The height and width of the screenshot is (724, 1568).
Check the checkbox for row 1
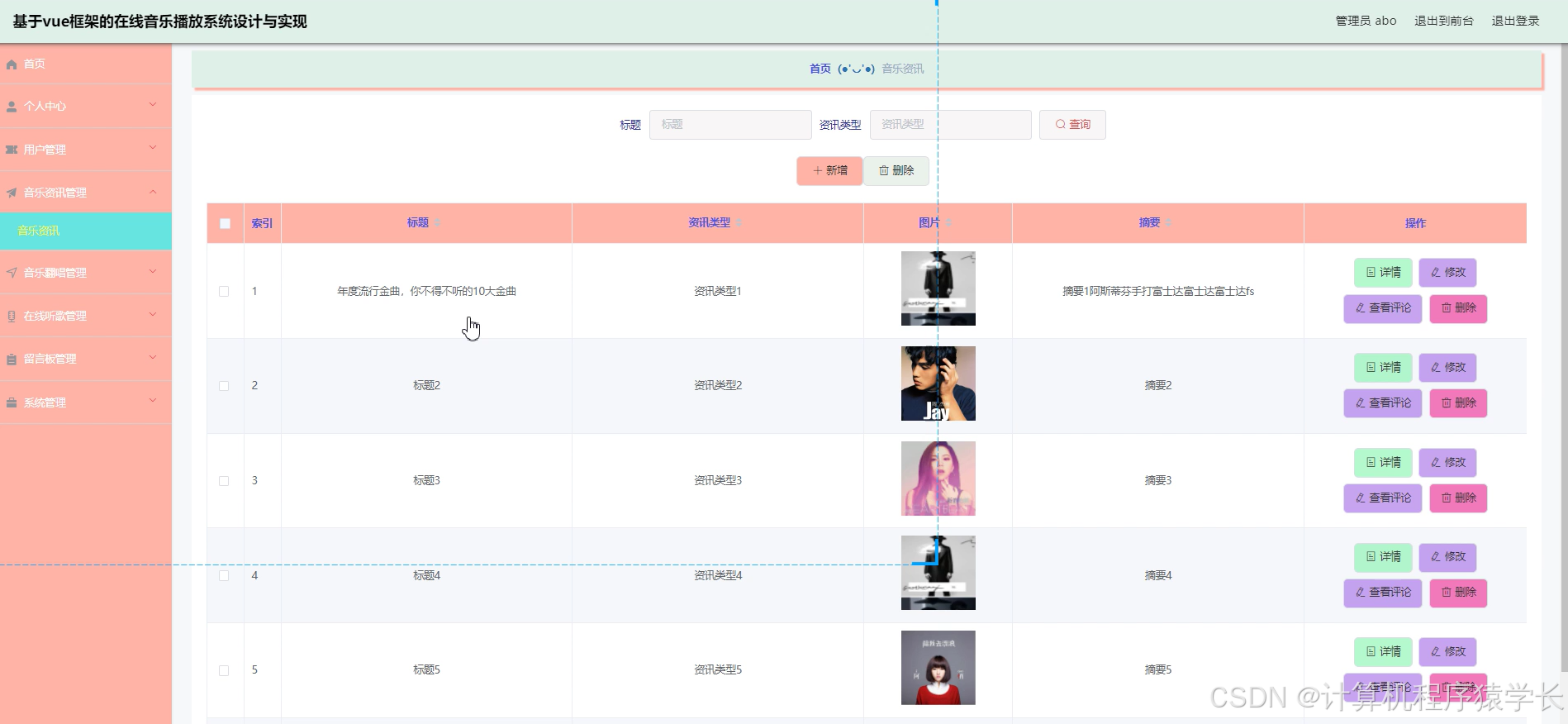pos(224,291)
